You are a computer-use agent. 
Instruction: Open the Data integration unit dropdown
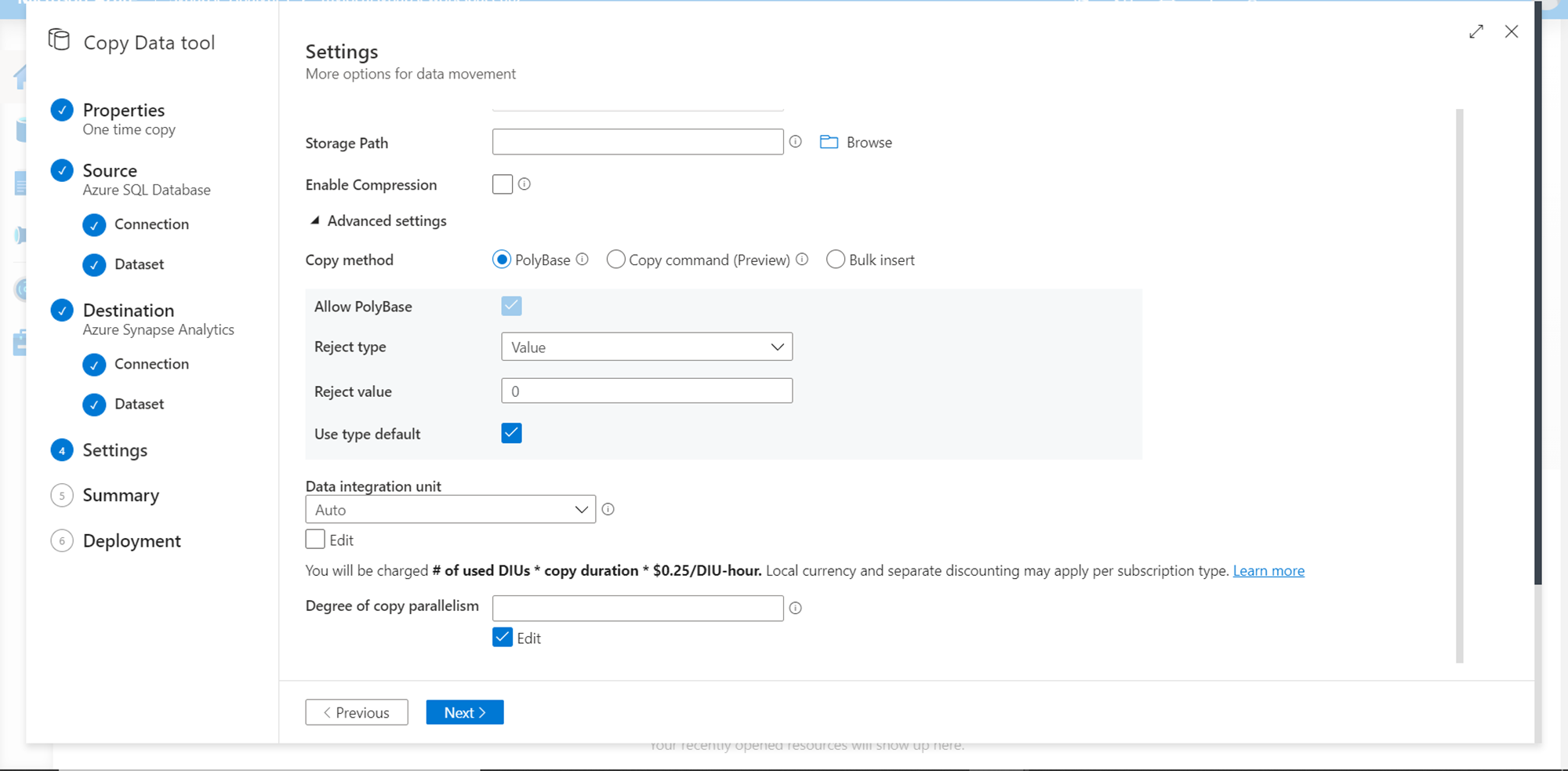click(450, 510)
